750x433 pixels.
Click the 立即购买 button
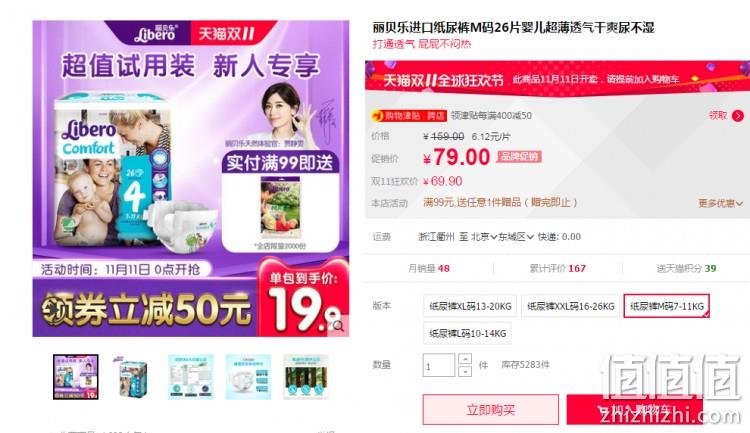coord(490,410)
